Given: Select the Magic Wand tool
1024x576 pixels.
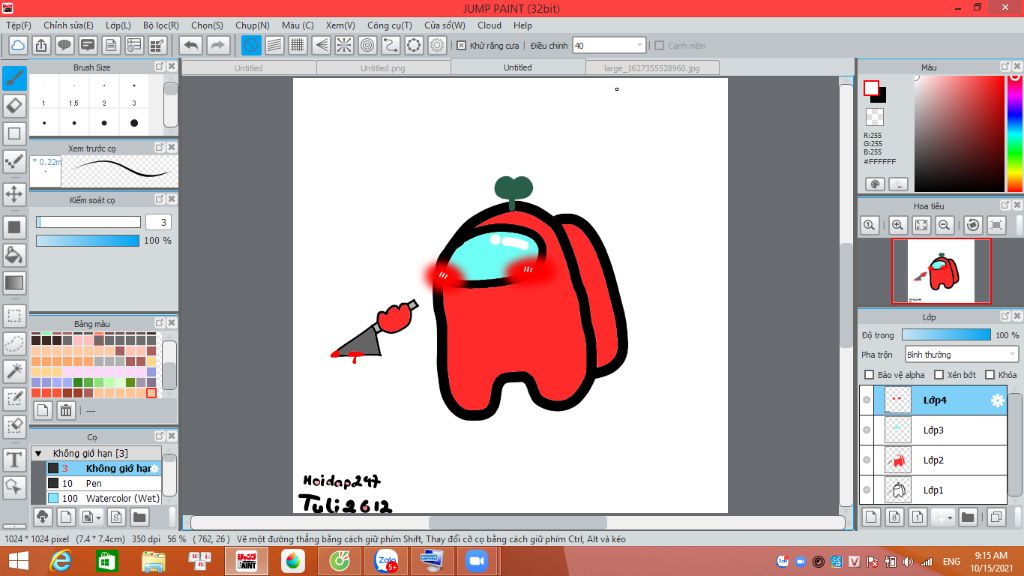Looking at the screenshot, I should point(14,371).
